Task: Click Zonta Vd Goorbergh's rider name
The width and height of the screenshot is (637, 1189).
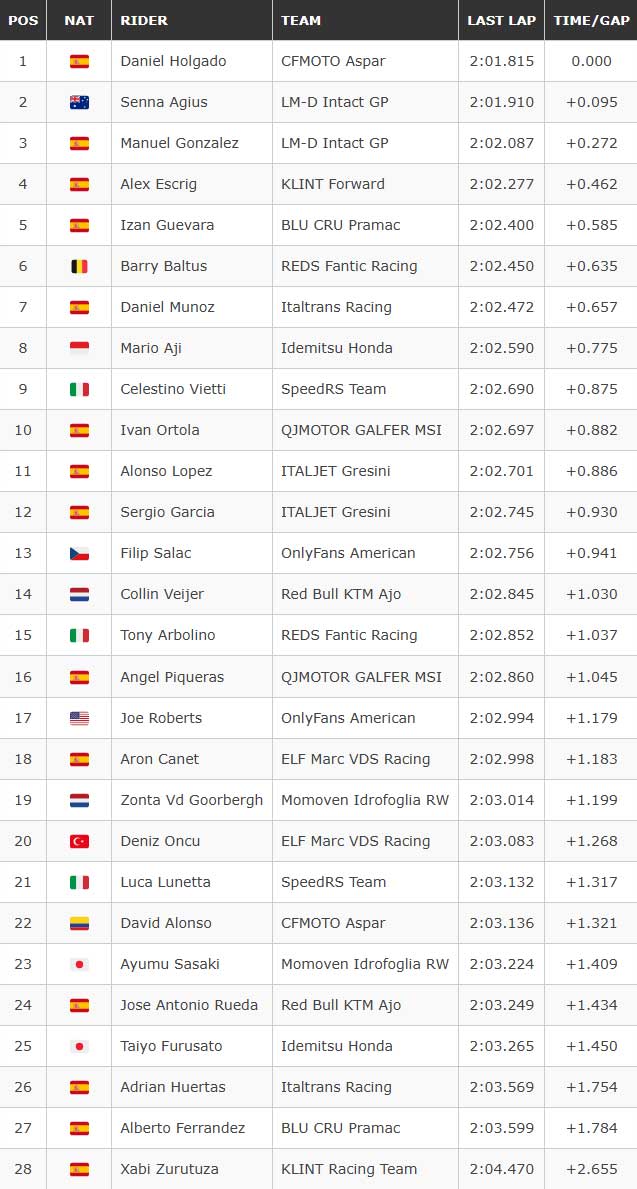Action: tap(192, 800)
